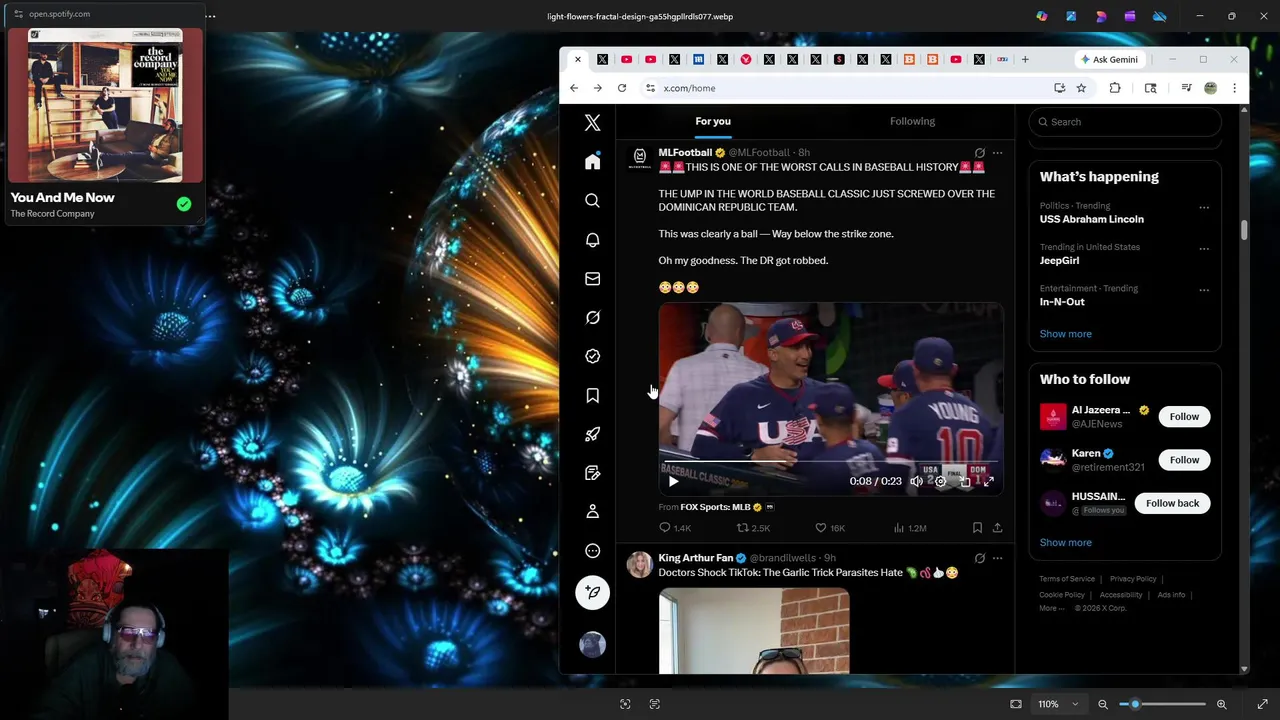The width and height of the screenshot is (1280, 720).
Task: Follow Al Jazeera account
Action: click(x=1184, y=416)
